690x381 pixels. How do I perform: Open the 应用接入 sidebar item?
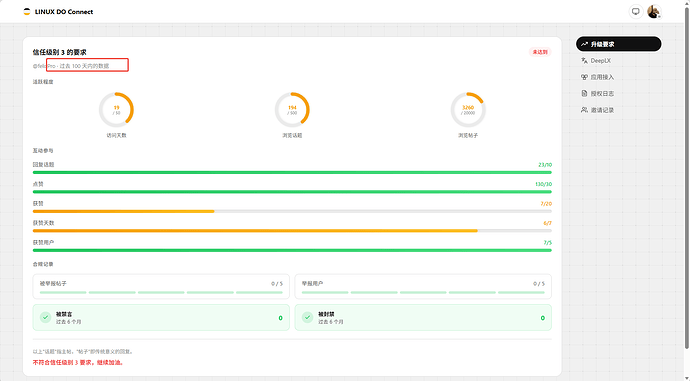point(618,77)
